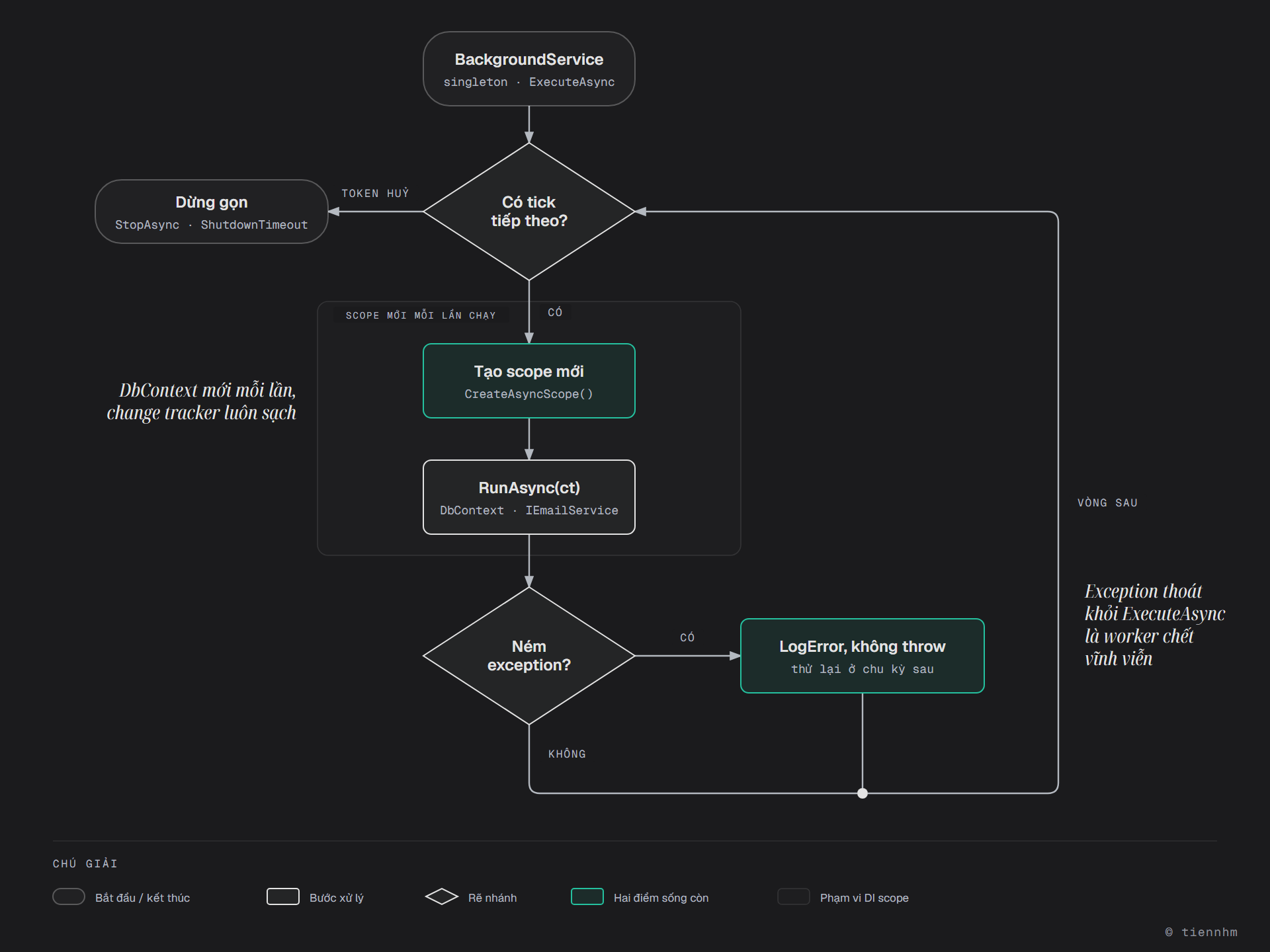Viewport: 1270px width, 952px height.
Task: Click the 'CHÚ GIẢI' legend heading
Action: [x=85, y=863]
